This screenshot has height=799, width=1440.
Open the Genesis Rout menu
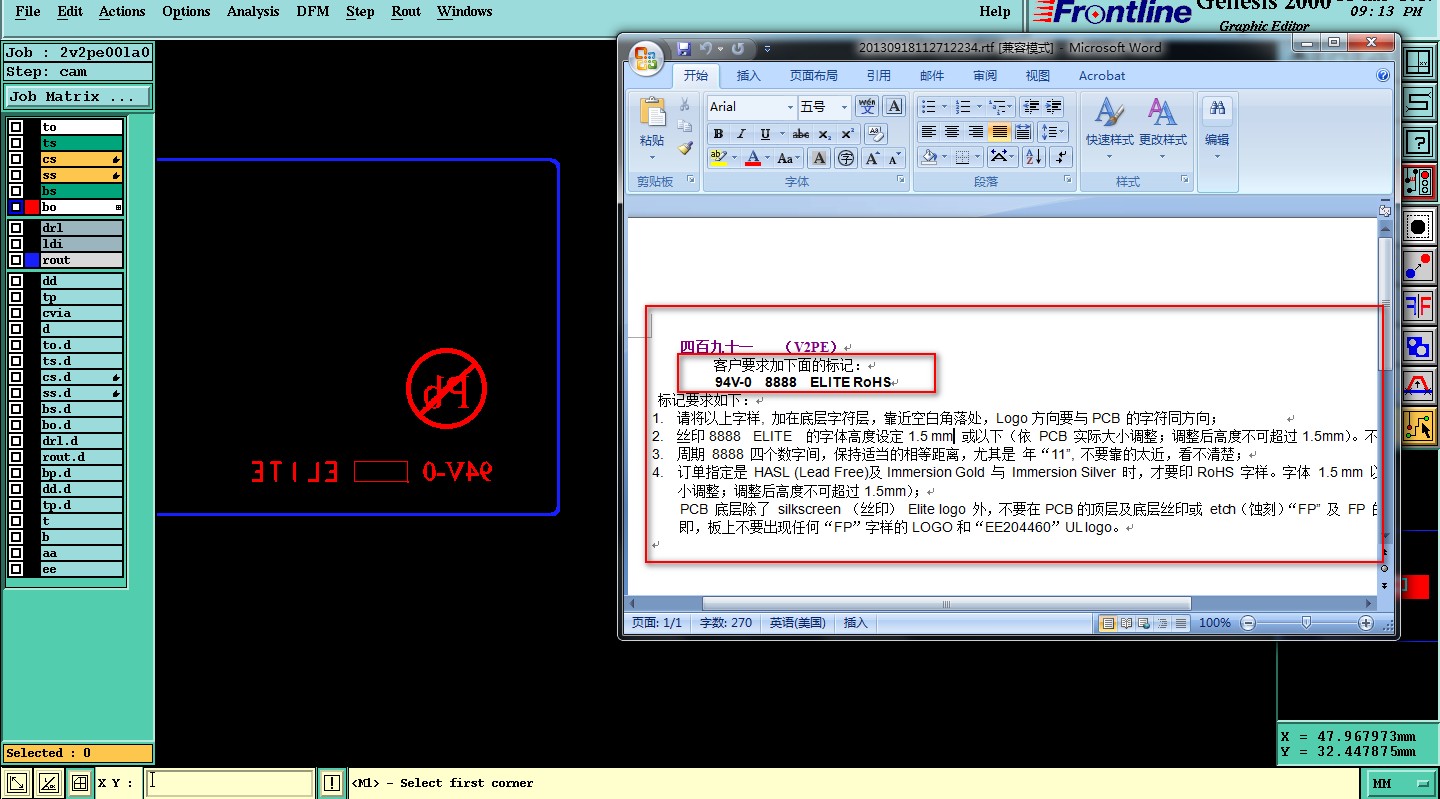click(x=406, y=12)
